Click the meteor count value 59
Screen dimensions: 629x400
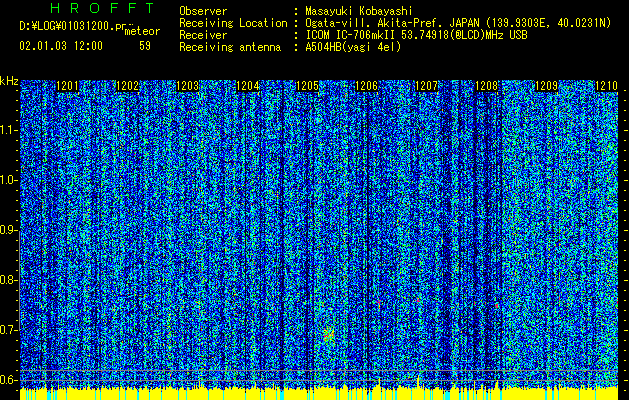click(x=145, y=46)
